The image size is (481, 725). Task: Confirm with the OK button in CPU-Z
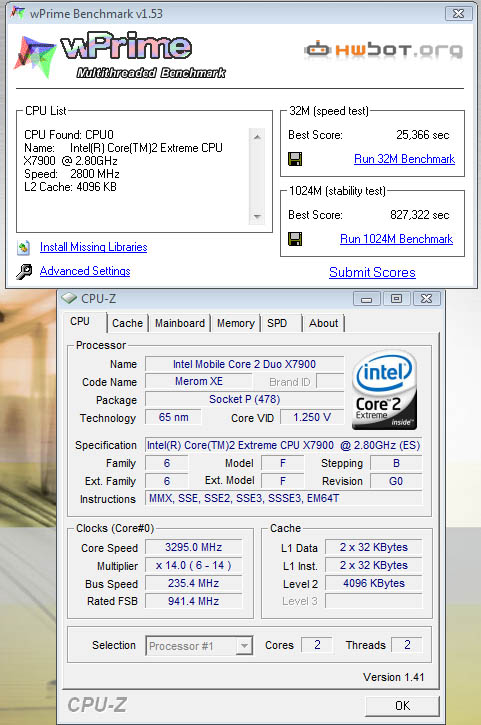tap(402, 706)
